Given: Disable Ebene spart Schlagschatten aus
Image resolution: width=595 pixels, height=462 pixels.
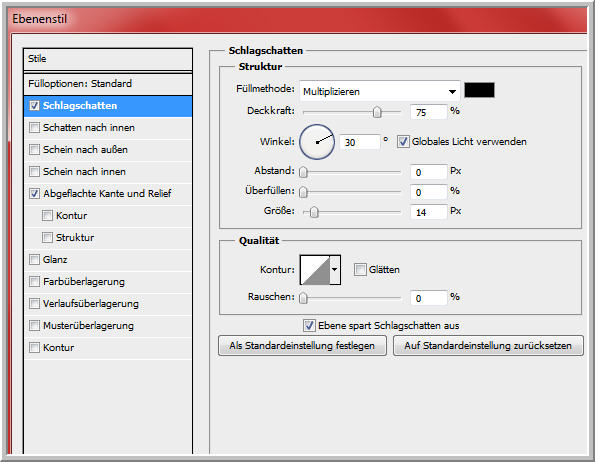Looking at the screenshot, I should coord(309,325).
